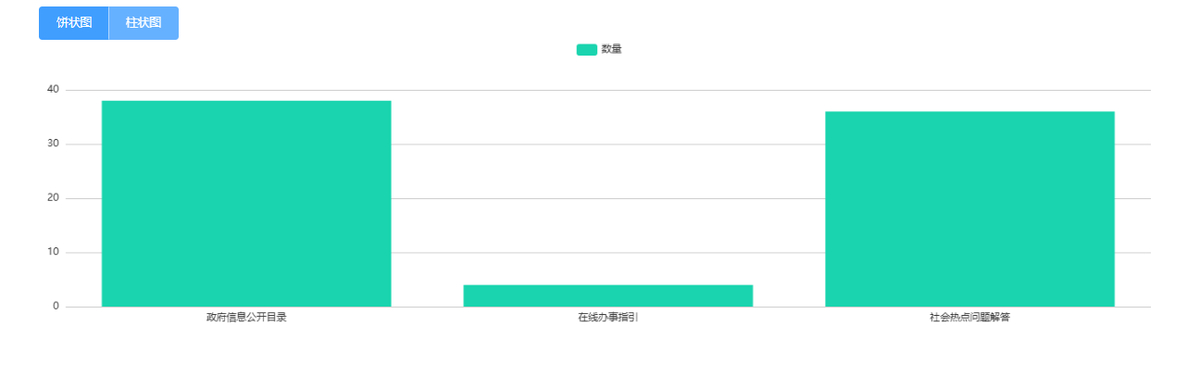Click the 政府信息公开目录 axis label
This screenshot has width=1200, height=377.
(x=246, y=318)
